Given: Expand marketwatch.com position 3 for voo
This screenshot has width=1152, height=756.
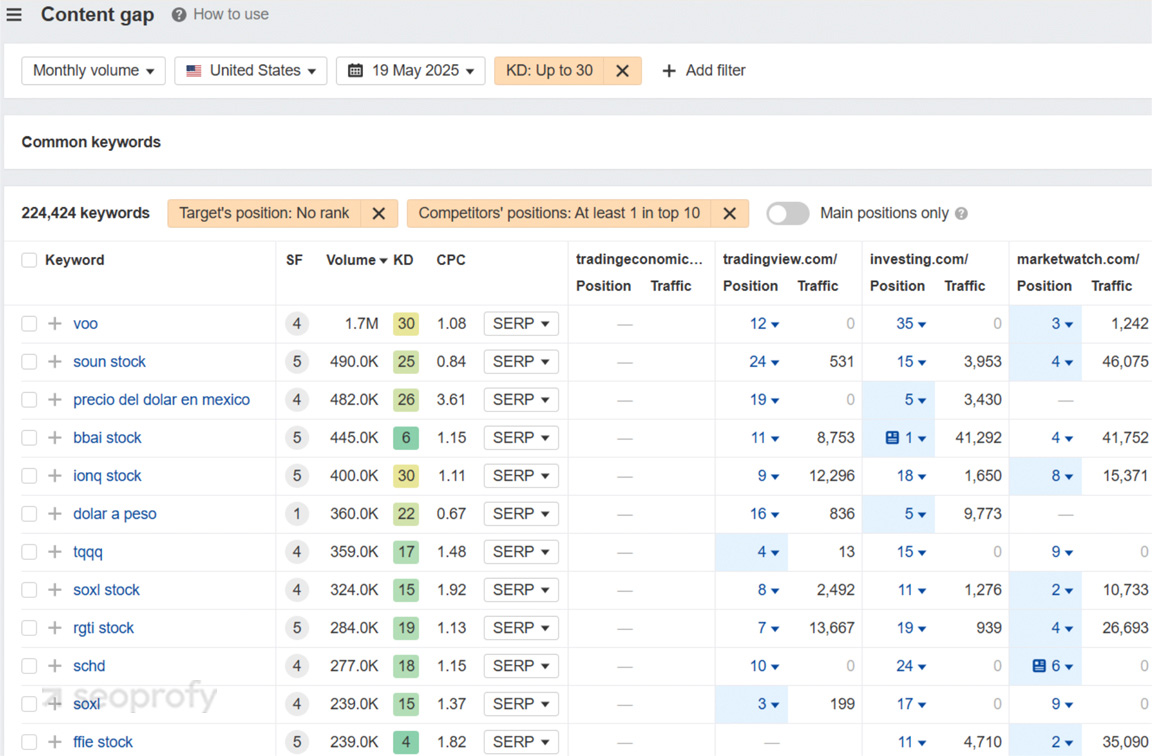Looking at the screenshot, I should coord(1062,323).
